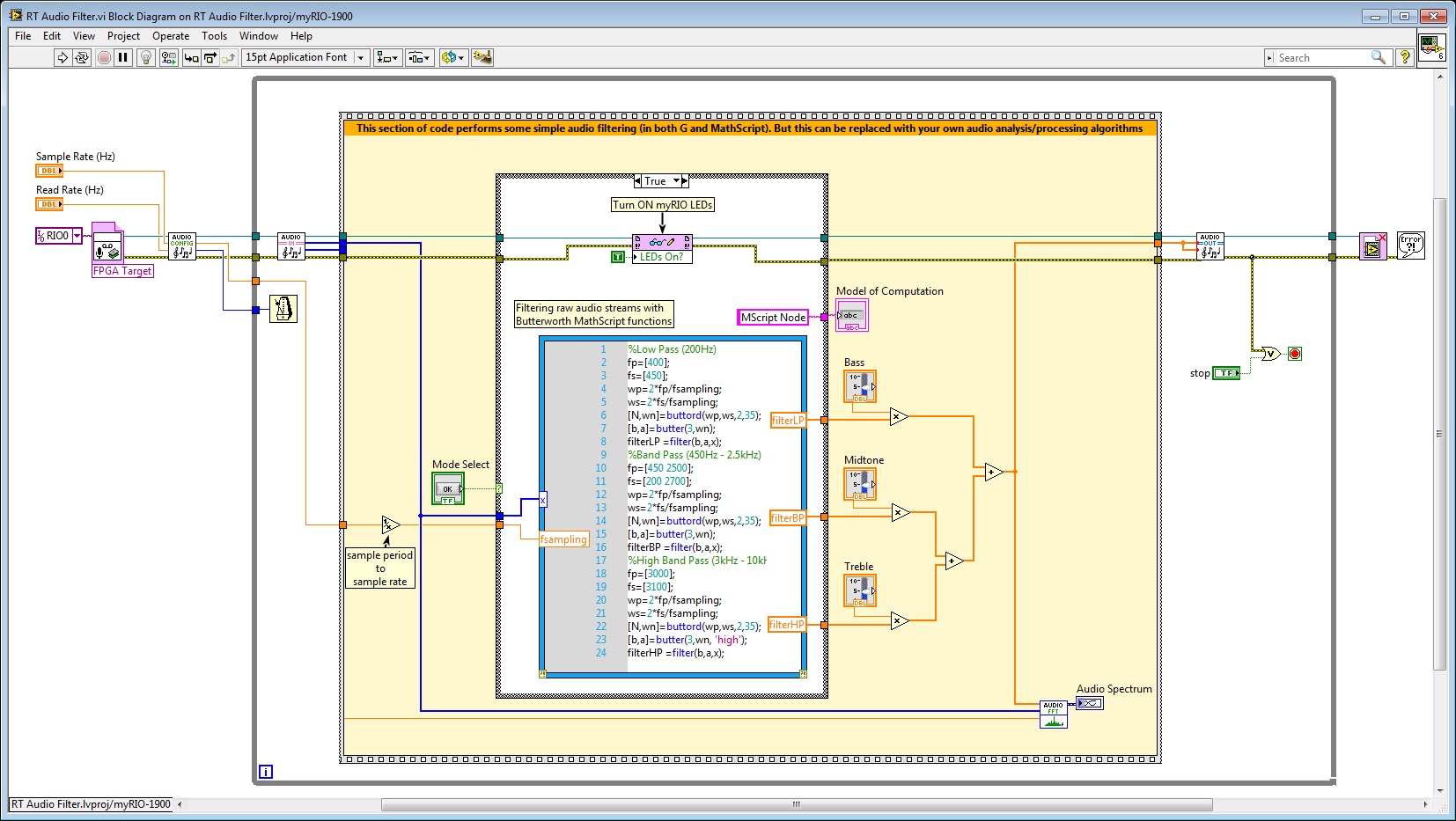Click the Run arrow button
The height and width of the screenshot is (821, 1456).
[63, 58]
